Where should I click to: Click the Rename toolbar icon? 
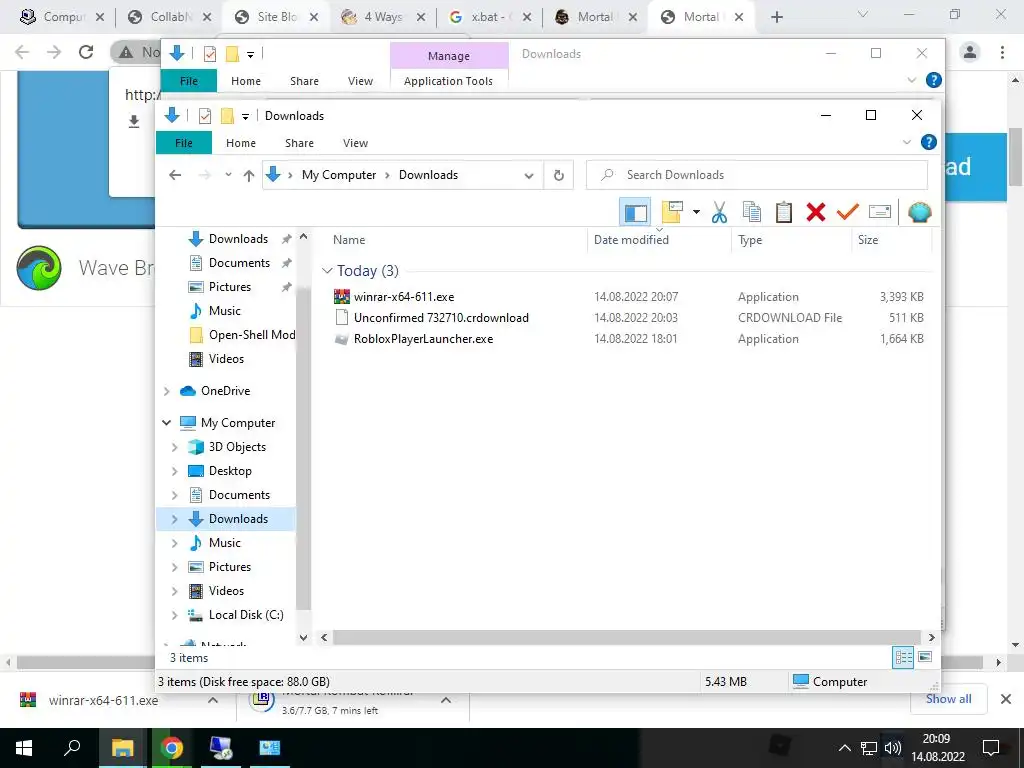880,212
